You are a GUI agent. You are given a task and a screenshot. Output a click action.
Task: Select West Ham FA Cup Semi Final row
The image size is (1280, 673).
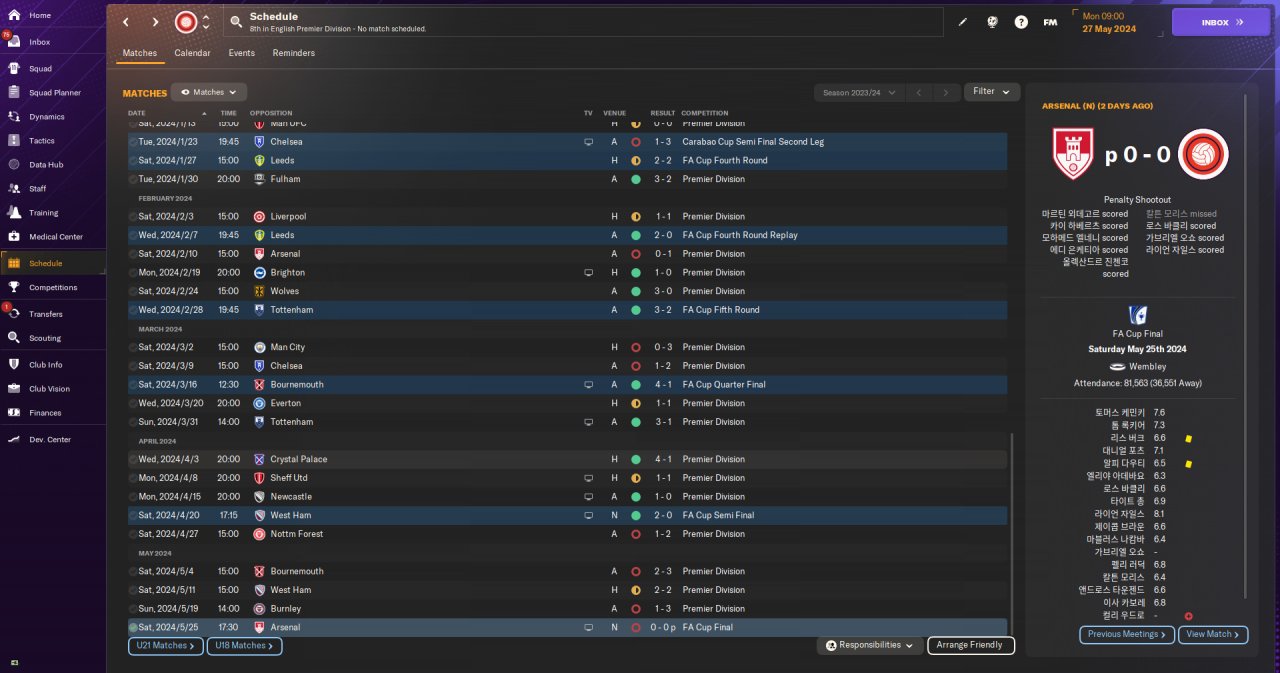pyautogui.click(x=567, y=516)
